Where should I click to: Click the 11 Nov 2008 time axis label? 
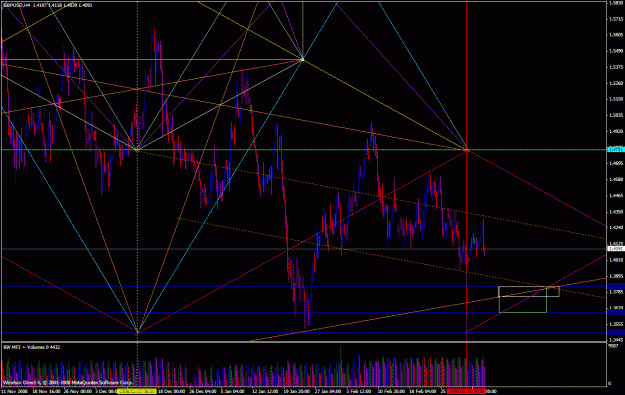click(14, 391)
